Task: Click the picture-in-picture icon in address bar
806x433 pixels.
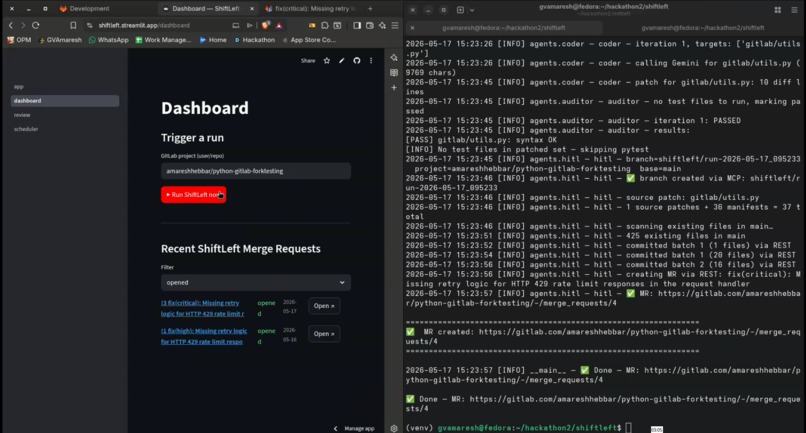Action: coord(235,25)
